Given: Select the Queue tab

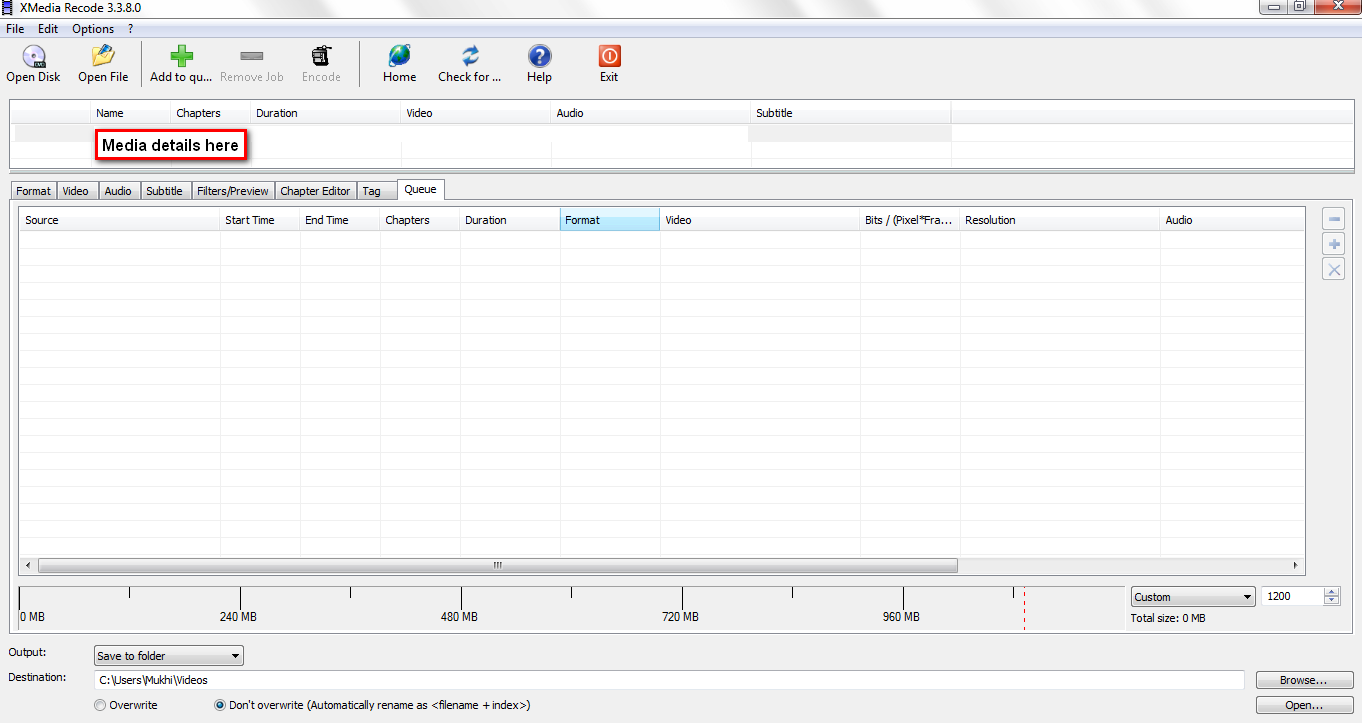Looking at the screenshot, I should tap(420, 189).
